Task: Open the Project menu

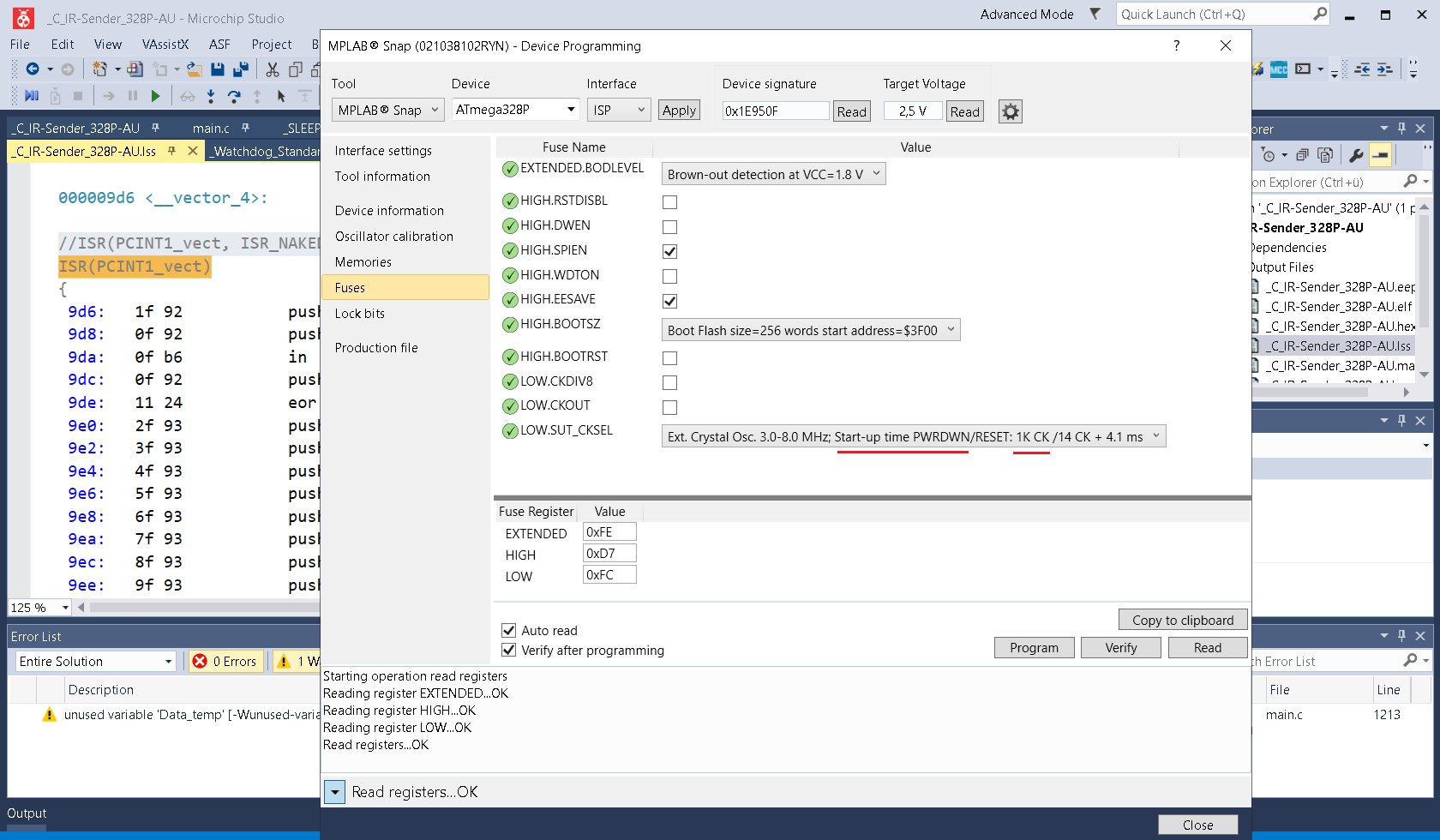Action: click(x=272, y=45)
